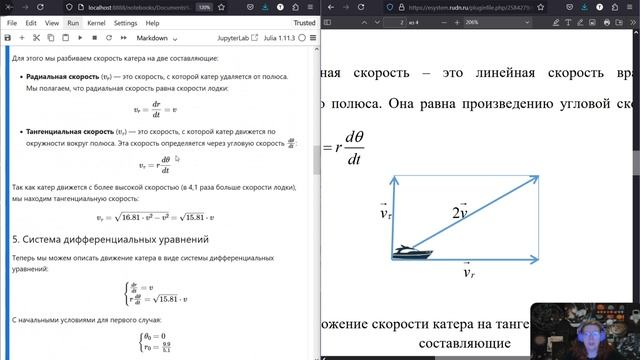Zoom in the PDF document
The image size is (640, 360).
coord(457,22)
